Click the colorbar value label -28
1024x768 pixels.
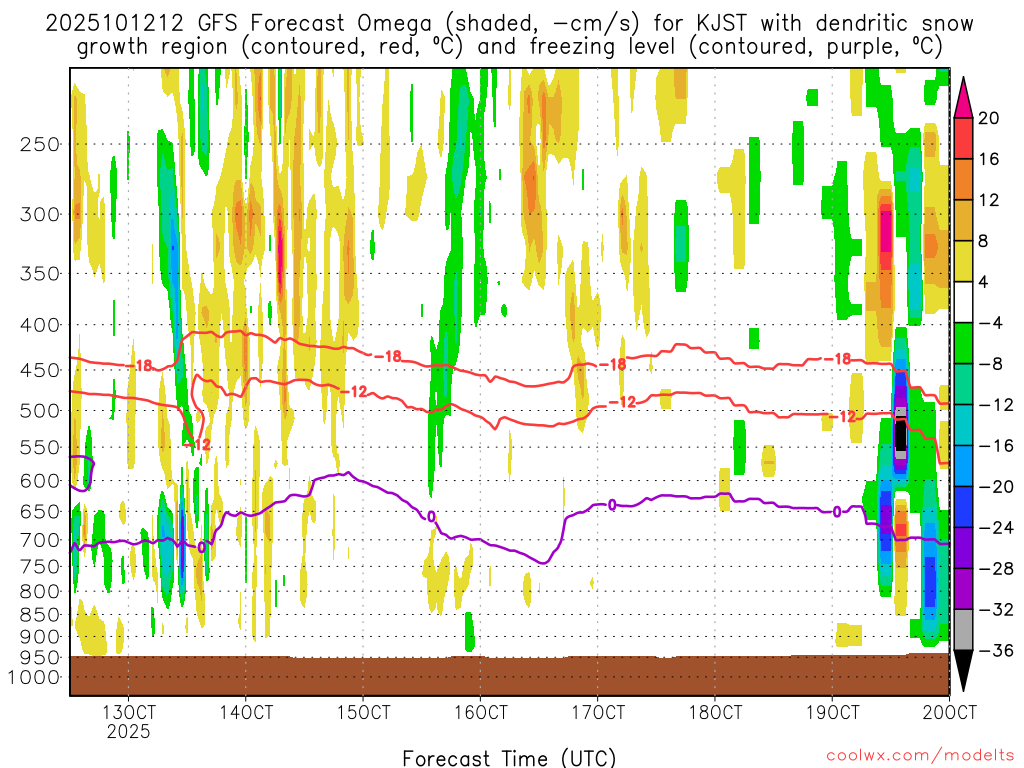(x=996, y=569)
